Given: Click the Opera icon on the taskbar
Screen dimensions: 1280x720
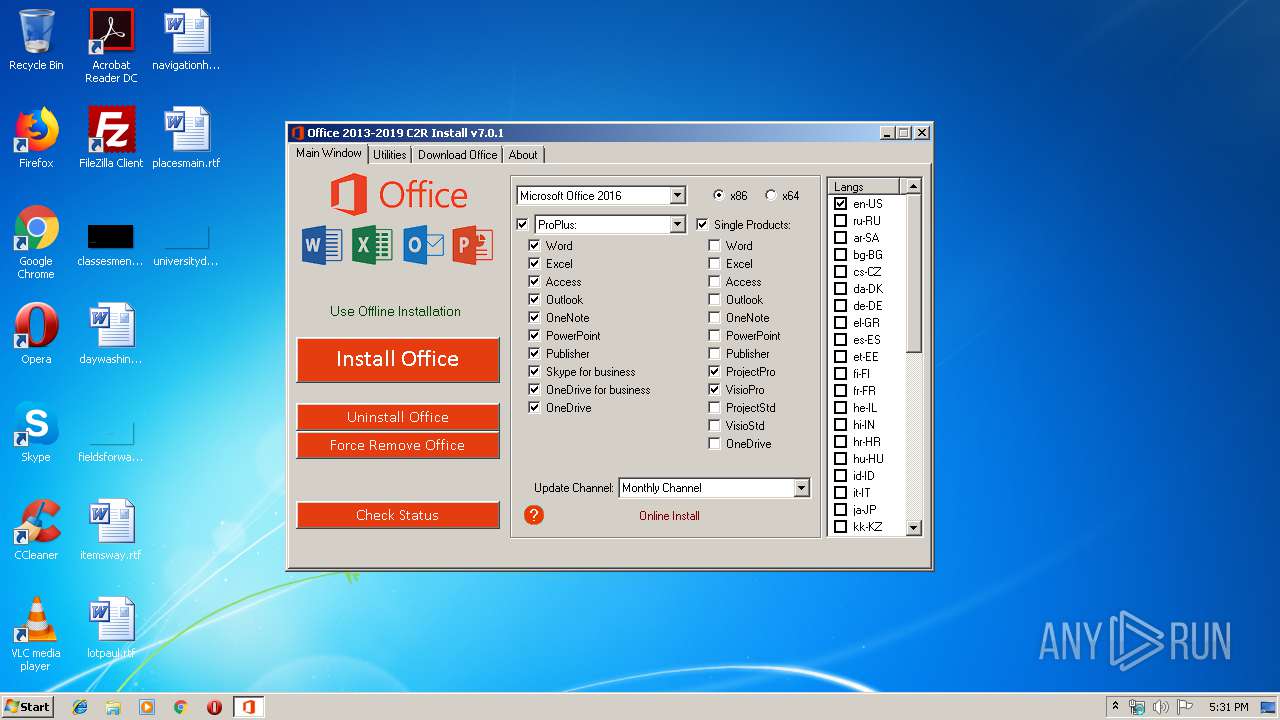Looking at the screenshot, I should 214,707.
